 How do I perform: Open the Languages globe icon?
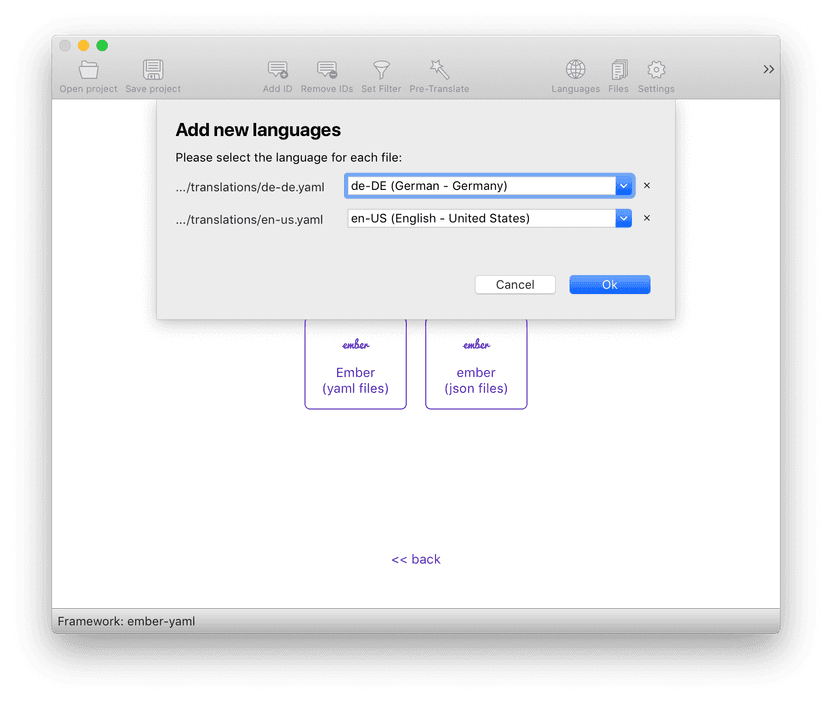tap(575, 70)
